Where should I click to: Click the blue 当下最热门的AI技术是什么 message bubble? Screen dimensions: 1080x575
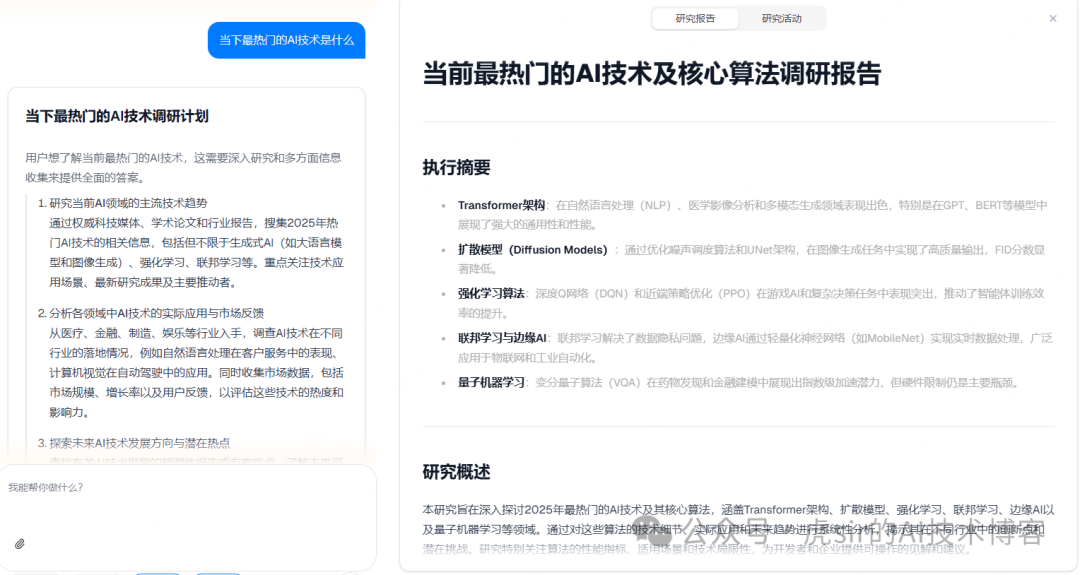(287, 40)
